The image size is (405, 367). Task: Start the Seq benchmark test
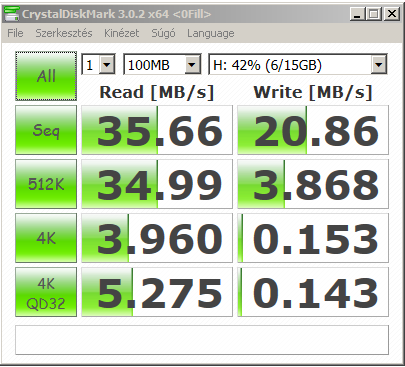click(46, 130)
